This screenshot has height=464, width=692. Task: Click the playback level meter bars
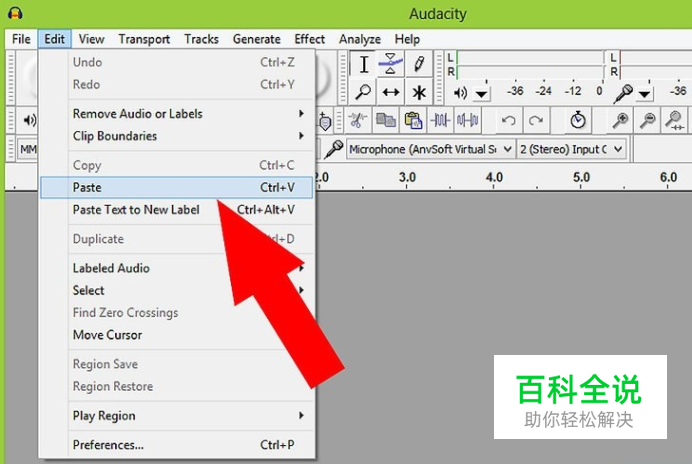pyautogui.click(x=530, y=65)
